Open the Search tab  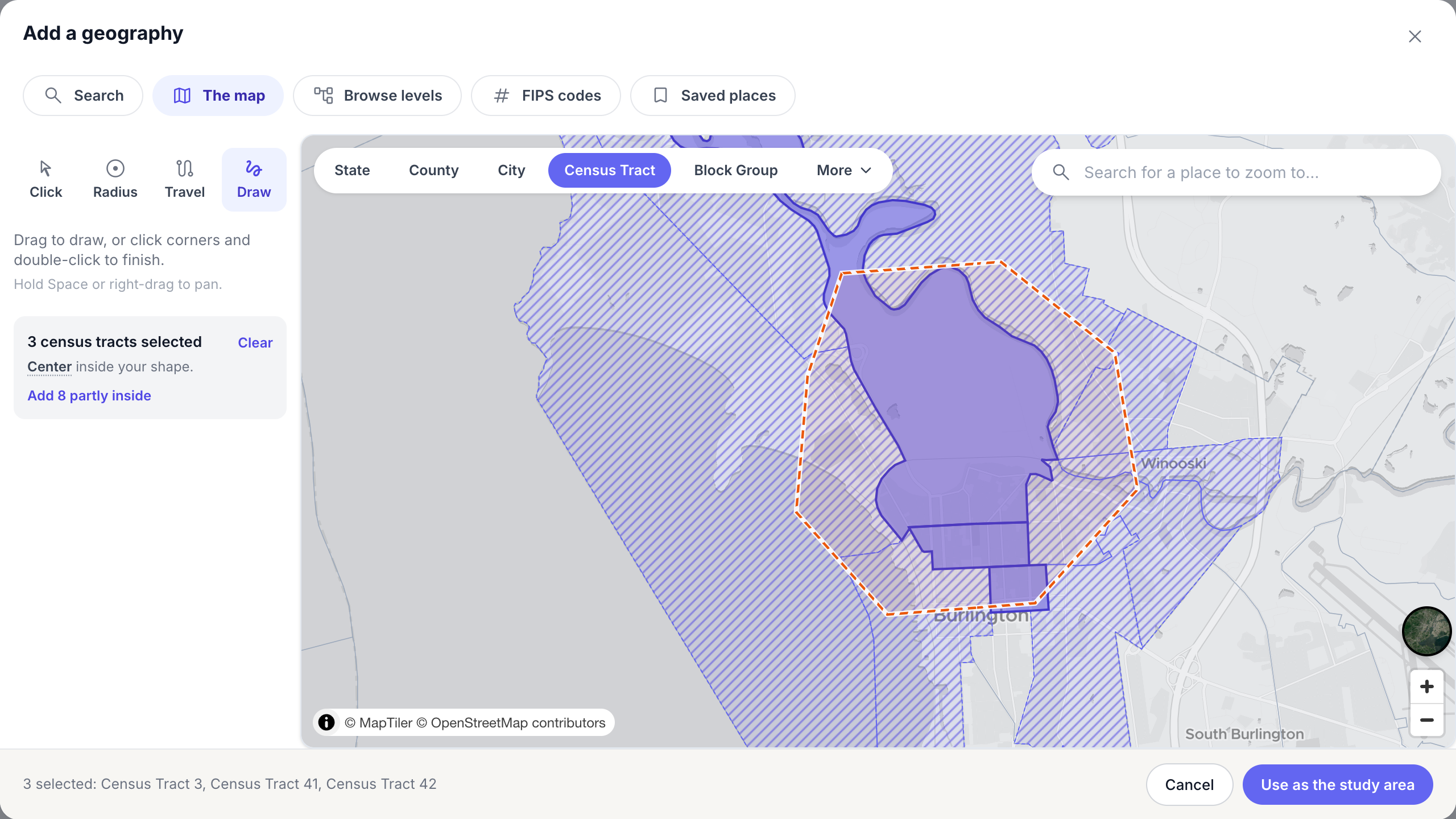pos(83,96)
